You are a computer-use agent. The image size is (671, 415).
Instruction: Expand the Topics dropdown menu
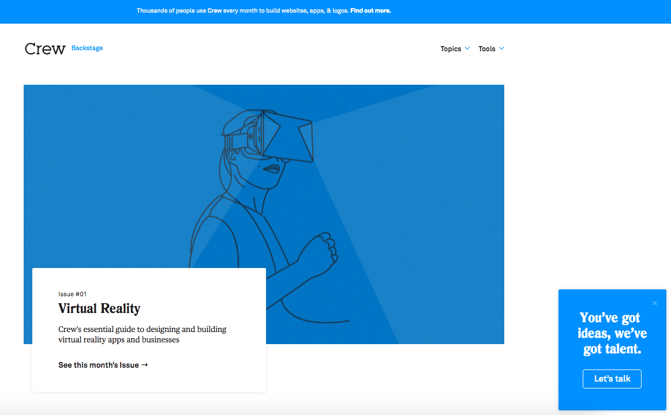(454, 49)
